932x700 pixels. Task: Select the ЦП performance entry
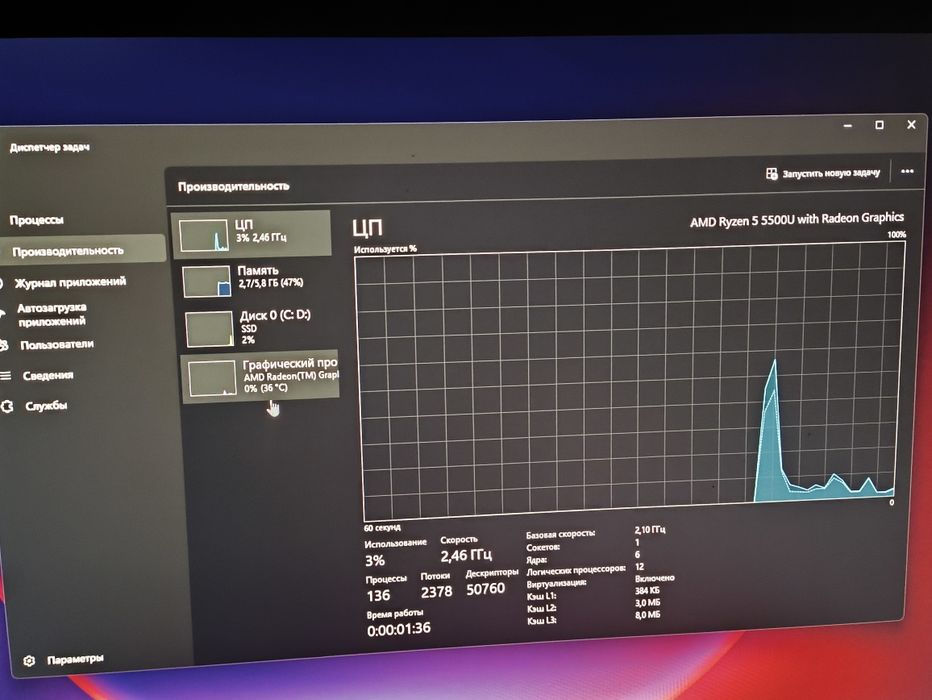251,233
